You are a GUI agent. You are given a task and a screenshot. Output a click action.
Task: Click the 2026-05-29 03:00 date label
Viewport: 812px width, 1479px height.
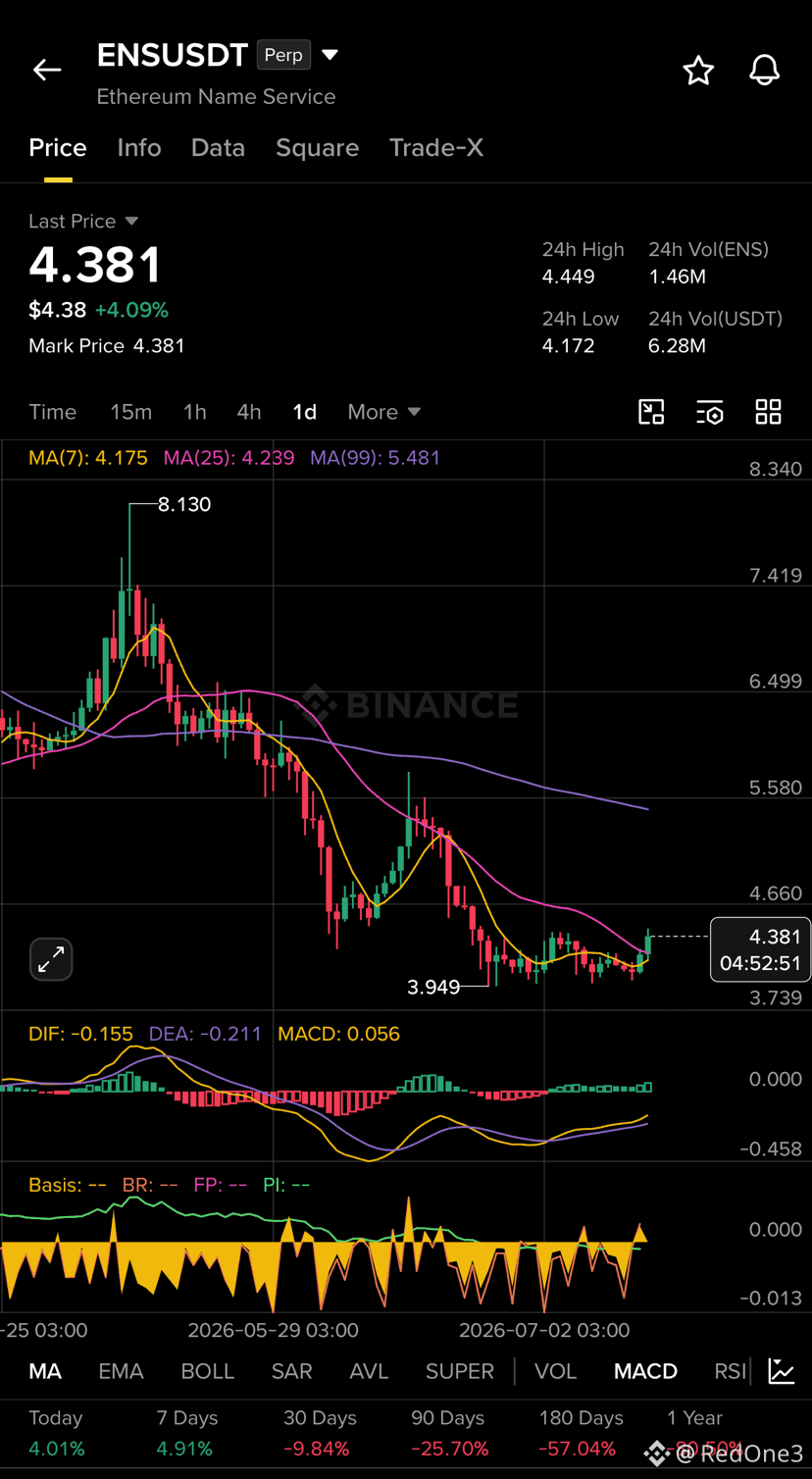click(x=274, y=1331)
